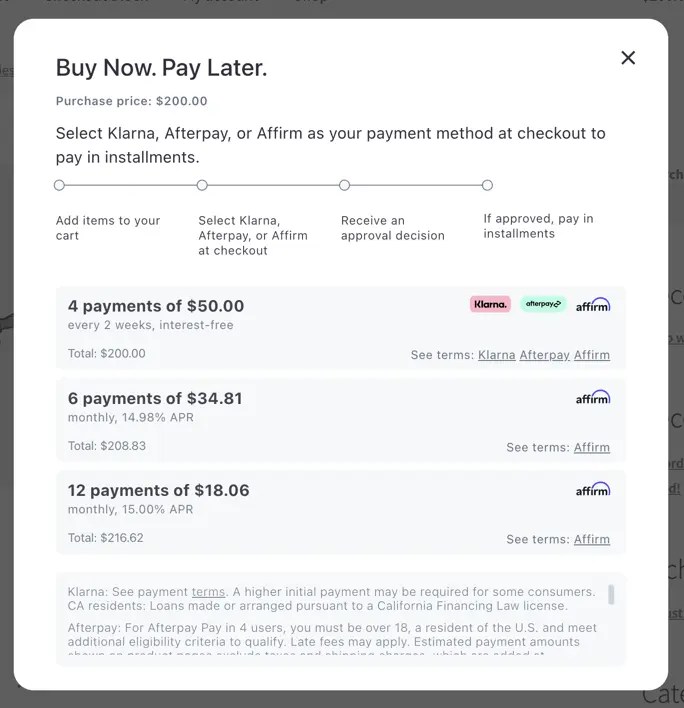Close the Buy Now Pay Later dialog

coord(628,58)
